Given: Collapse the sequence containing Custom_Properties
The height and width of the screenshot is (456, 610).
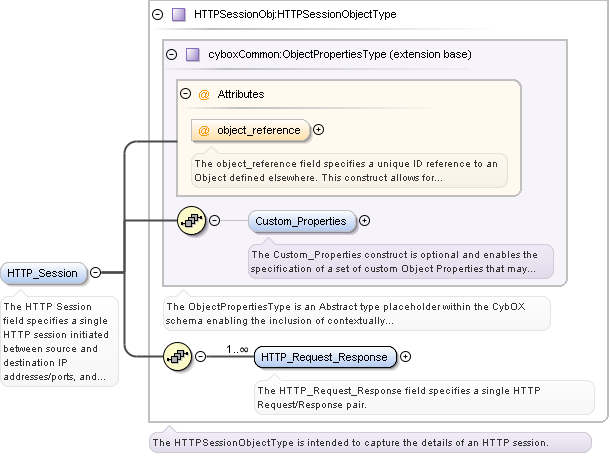Looking at the screenshot, I should coord(215,221).
